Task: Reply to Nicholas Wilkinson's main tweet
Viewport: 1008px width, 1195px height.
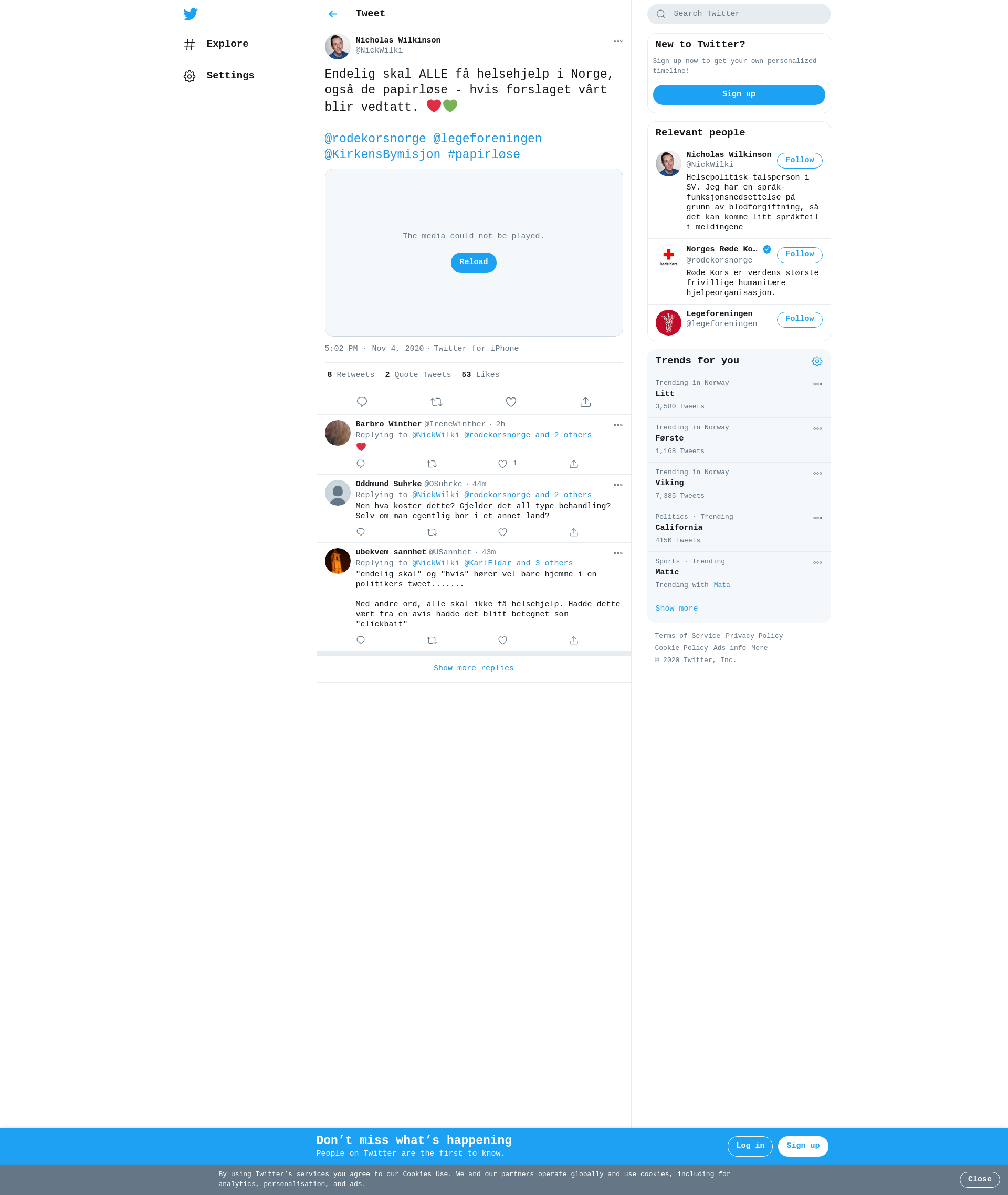Action: point(362,402)
